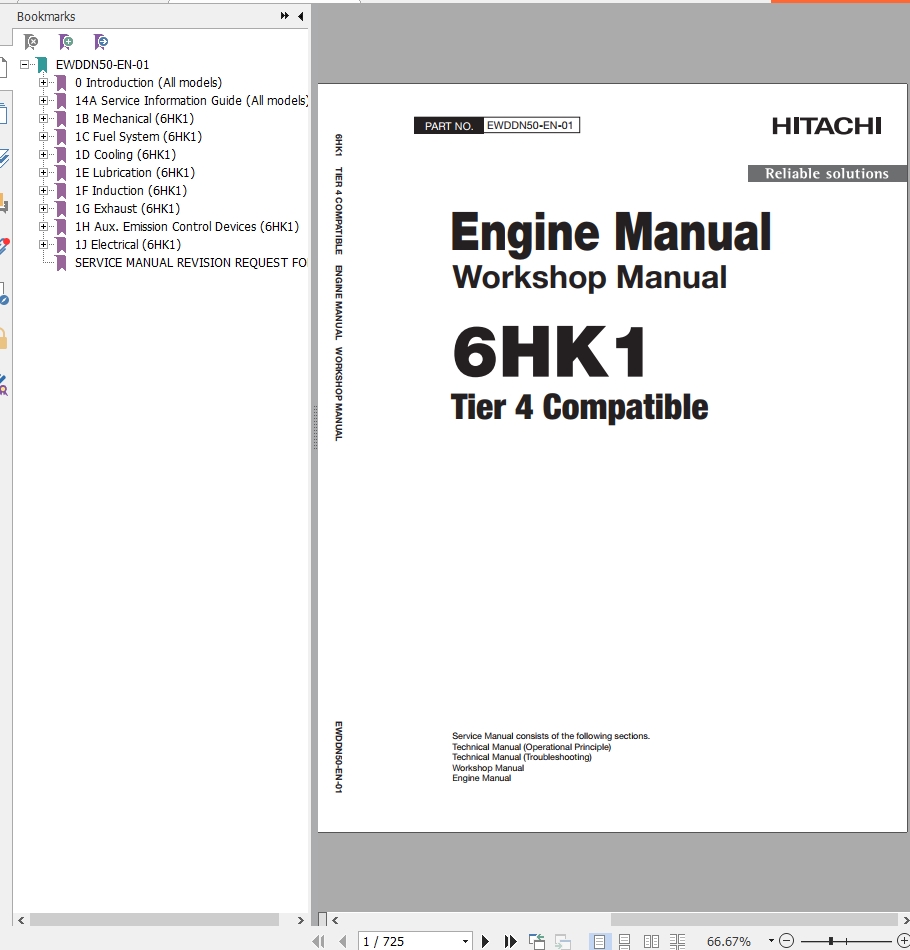Screen dimensions: 910x950
Task: Go to the next page
Action: pos(485,941)
